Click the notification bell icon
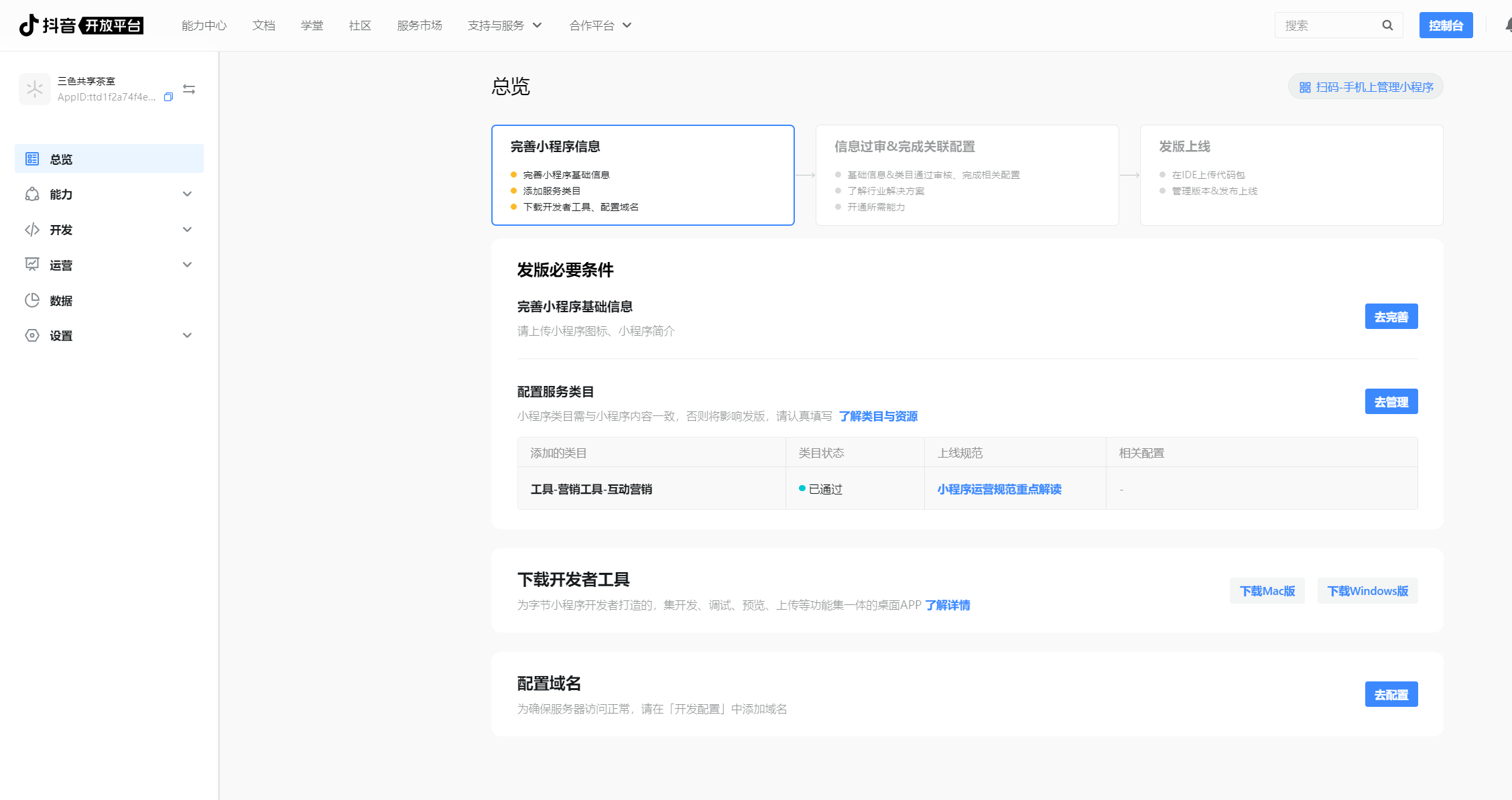Image resolution: width=1512 pixels, height=800 pixels. pyautogui.click(x=1508, y=25)
